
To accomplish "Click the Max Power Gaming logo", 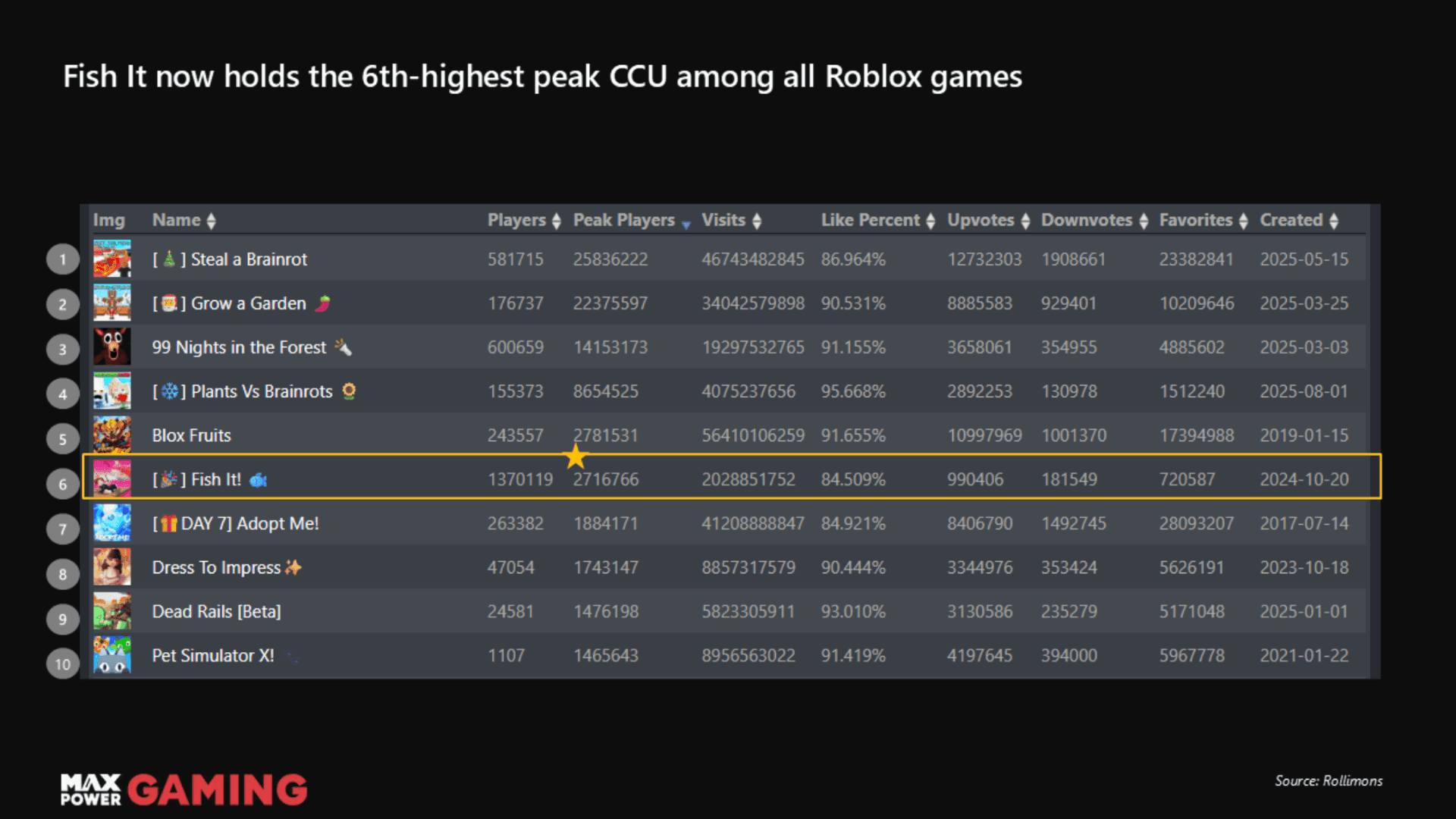I will click(x=182, y=789).
